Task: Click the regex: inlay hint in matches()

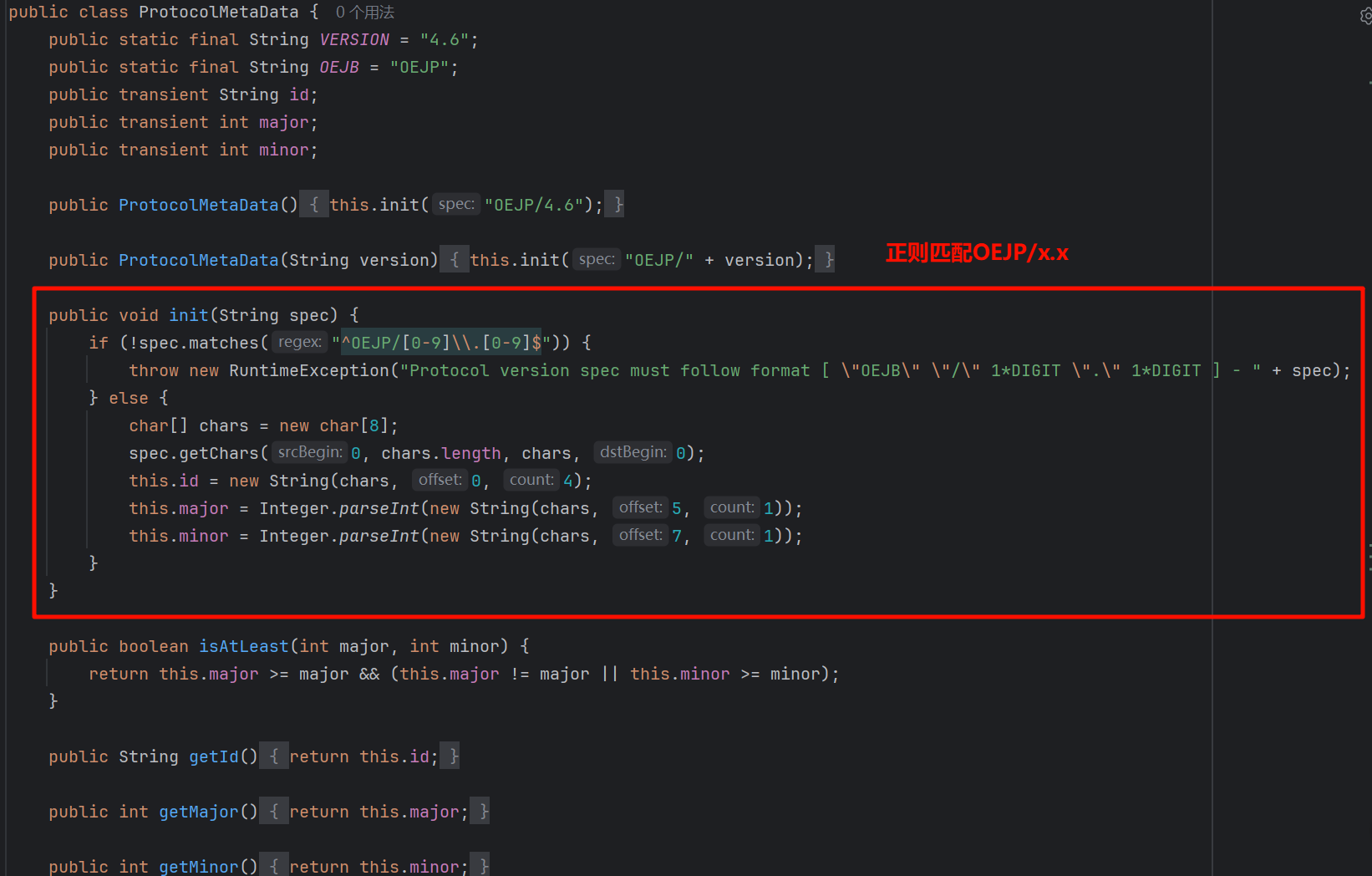Action: [300, 342]
